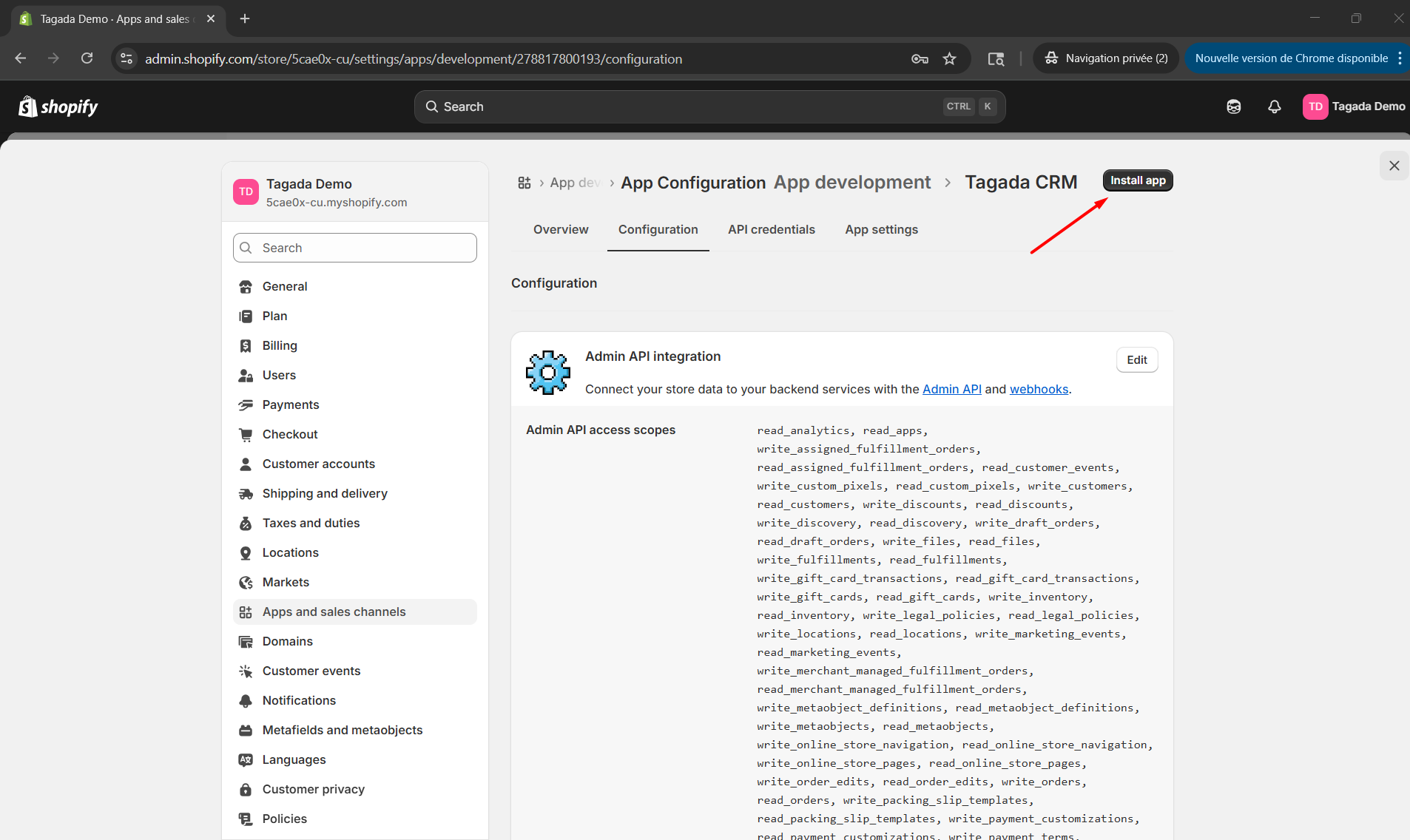
Task: Select the Policies icon in sidebar
Action: pyautogui.click(x=246, y=819)
